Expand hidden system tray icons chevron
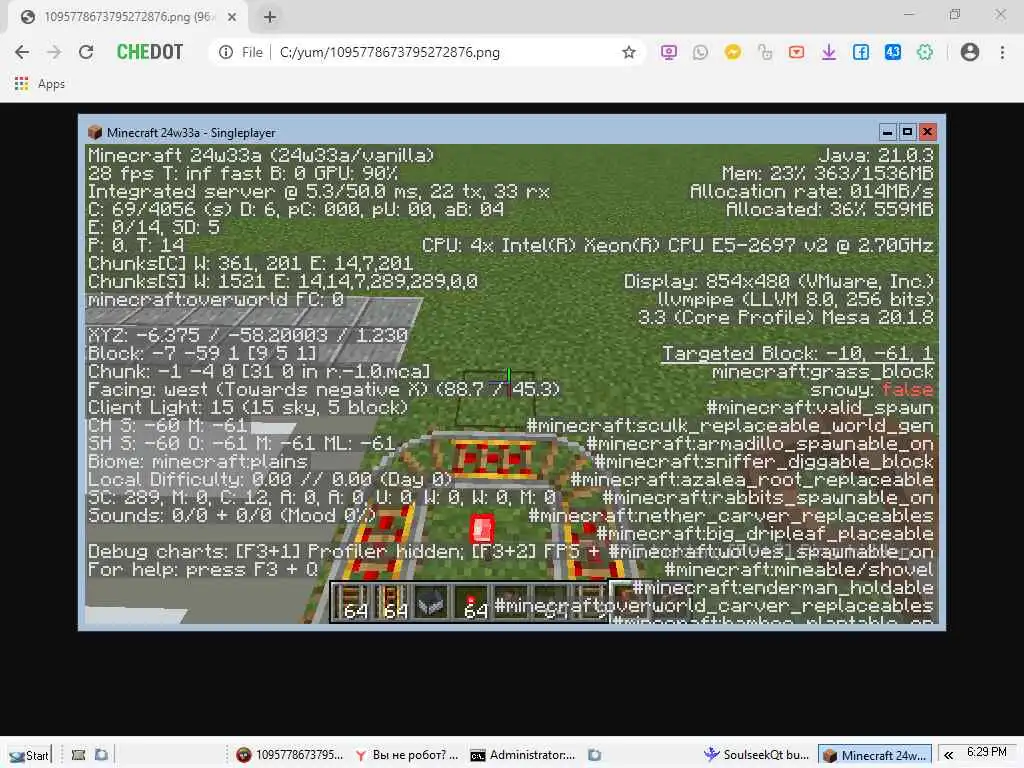 tap(948, 755)
